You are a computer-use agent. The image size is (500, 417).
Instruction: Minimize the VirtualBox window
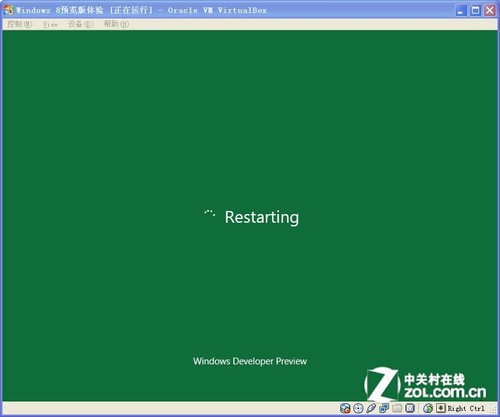pyautogui.click(x=461, y=10)
